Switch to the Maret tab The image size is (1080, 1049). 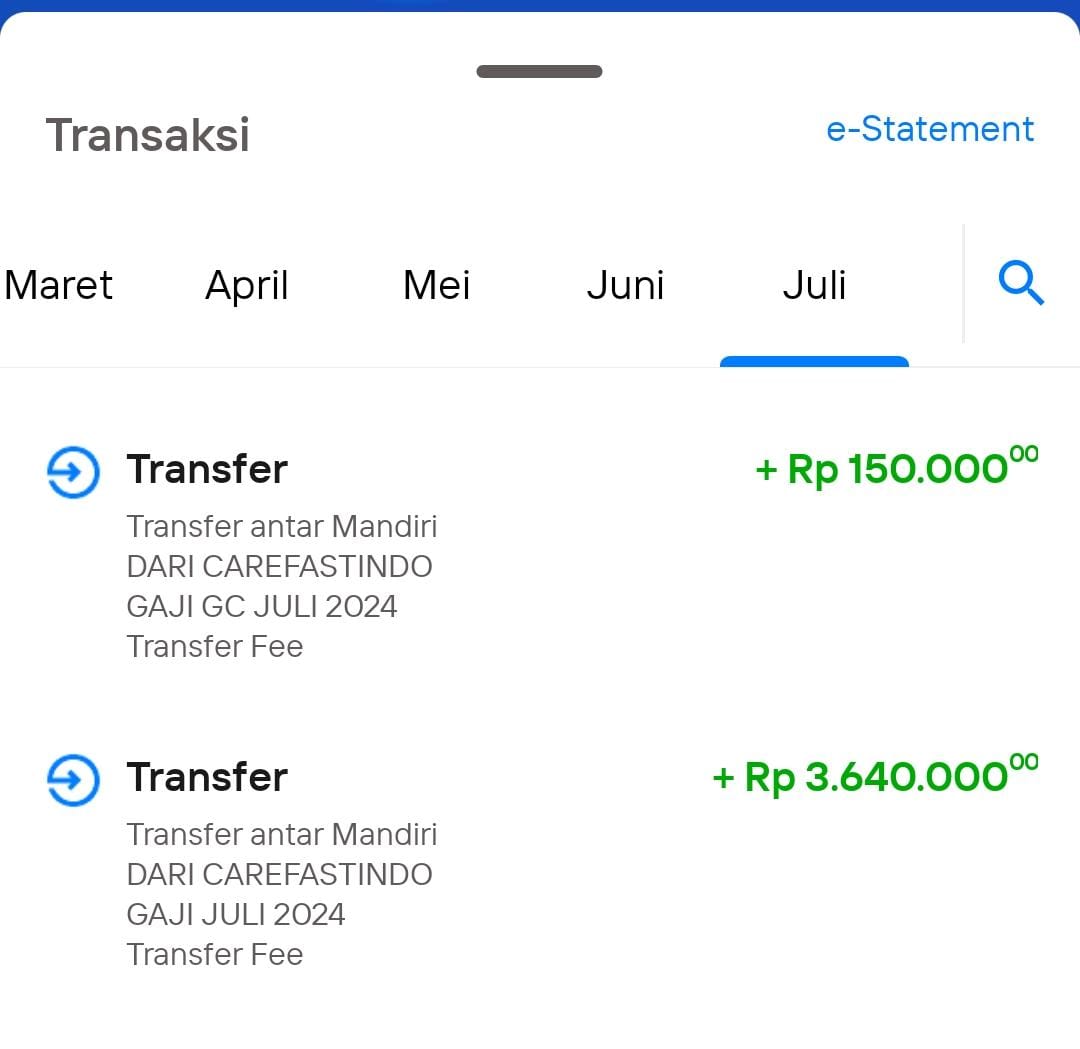click(x=58, y=285)
